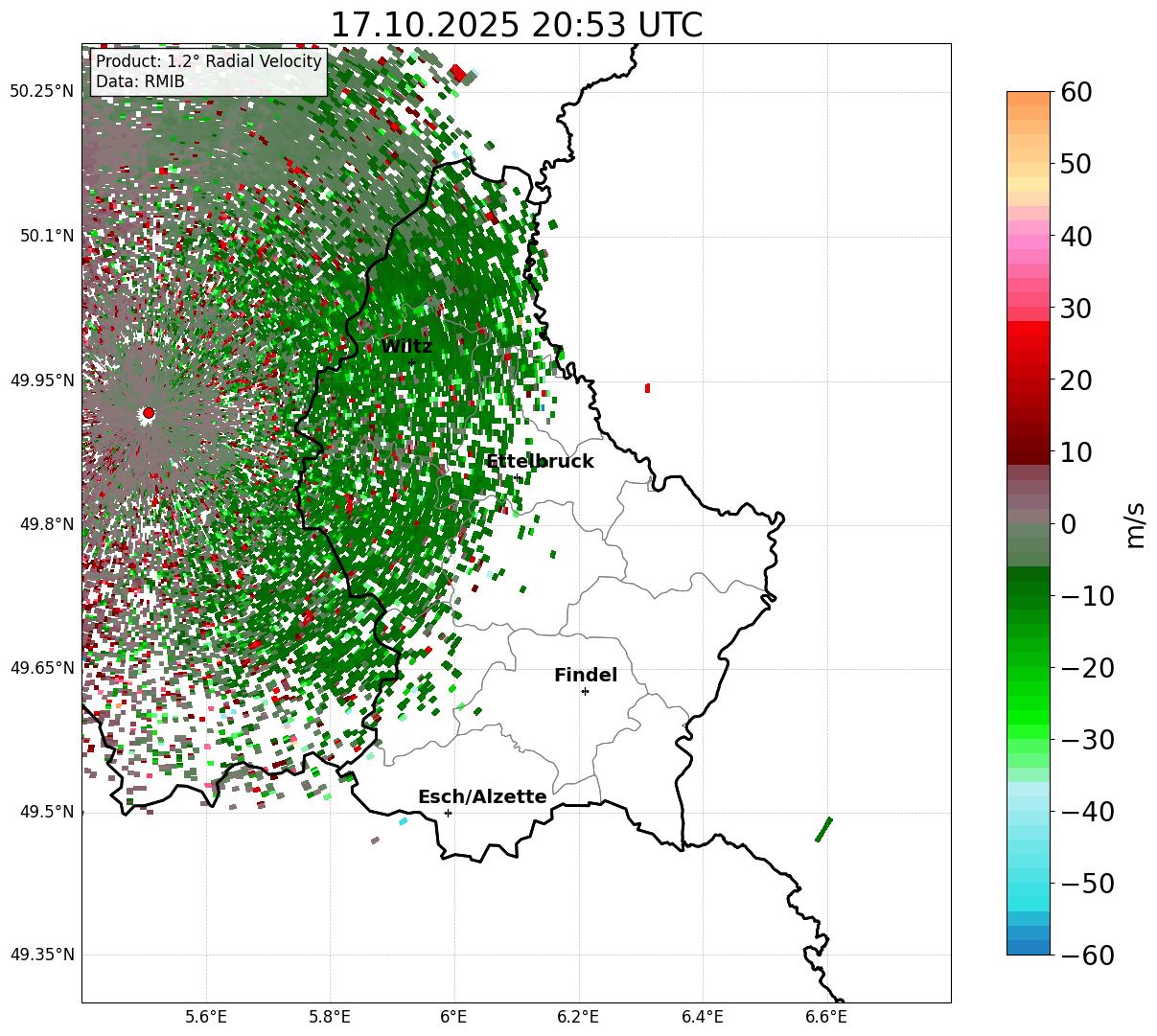Click the pink colorbar segment near 40

1029,242
